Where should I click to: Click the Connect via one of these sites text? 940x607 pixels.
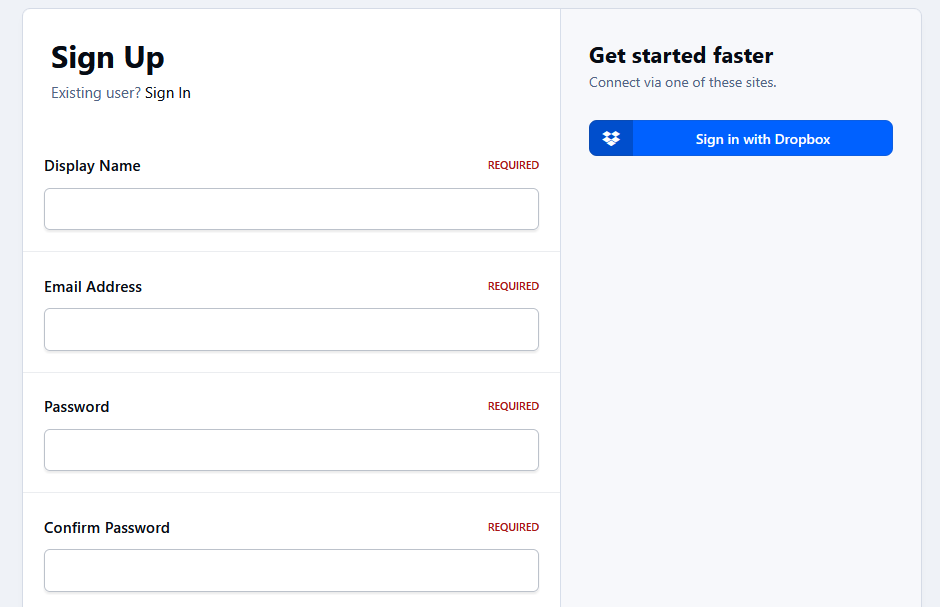pyautogui.click(x=682, y=83)
